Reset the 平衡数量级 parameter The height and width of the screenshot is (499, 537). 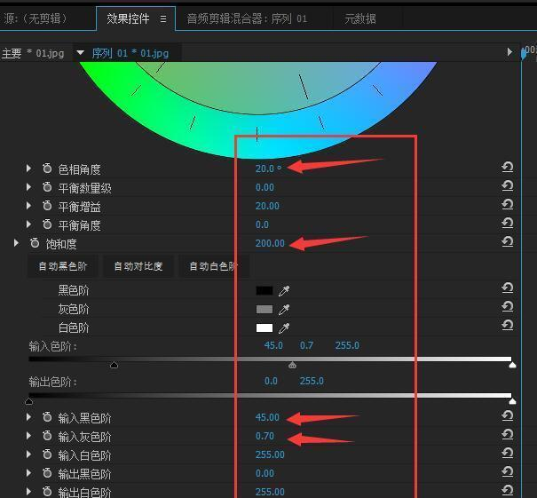(x=507, y=186)
